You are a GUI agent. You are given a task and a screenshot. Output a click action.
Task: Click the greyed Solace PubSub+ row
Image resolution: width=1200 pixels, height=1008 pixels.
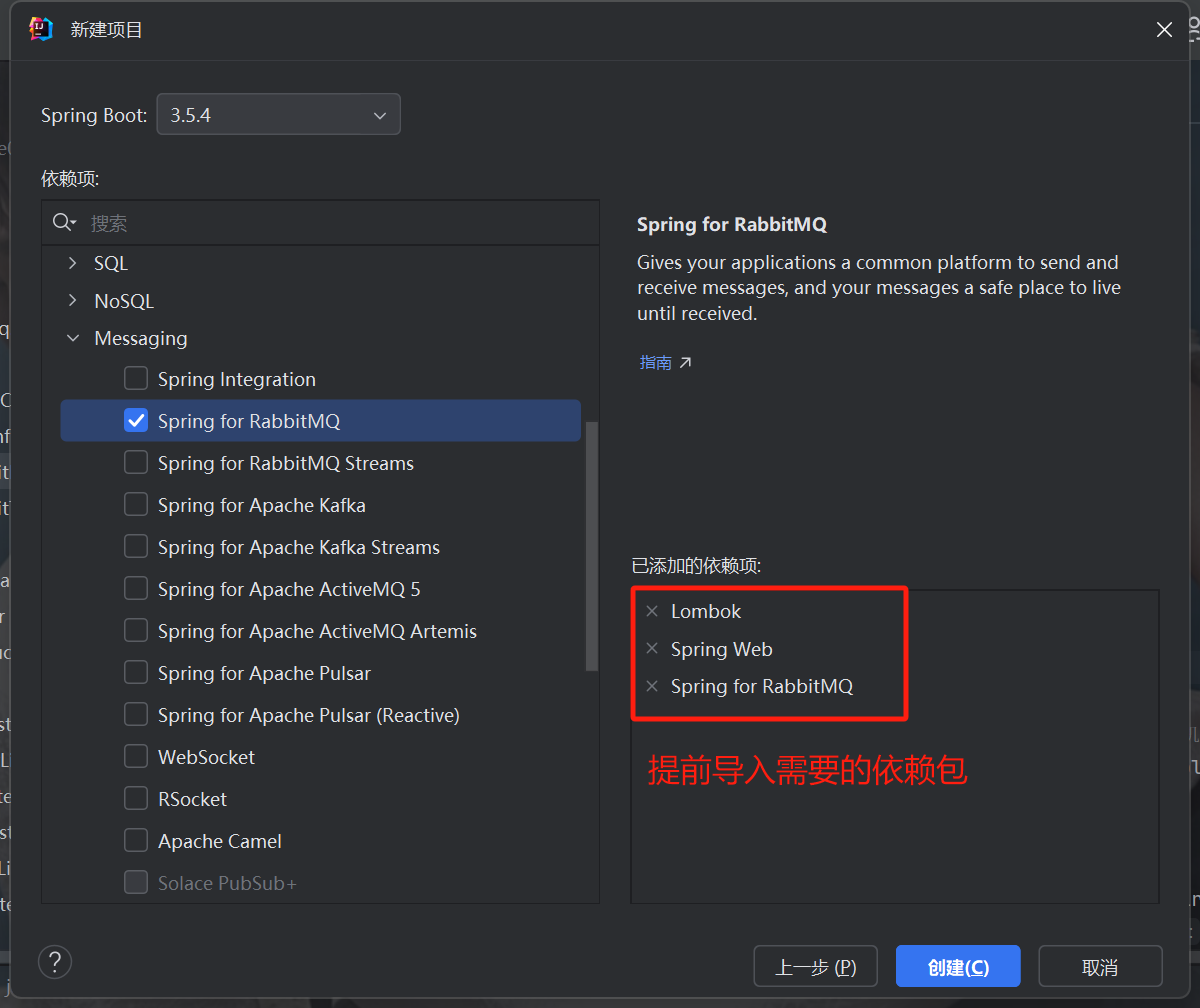click(x=320, y=883)
